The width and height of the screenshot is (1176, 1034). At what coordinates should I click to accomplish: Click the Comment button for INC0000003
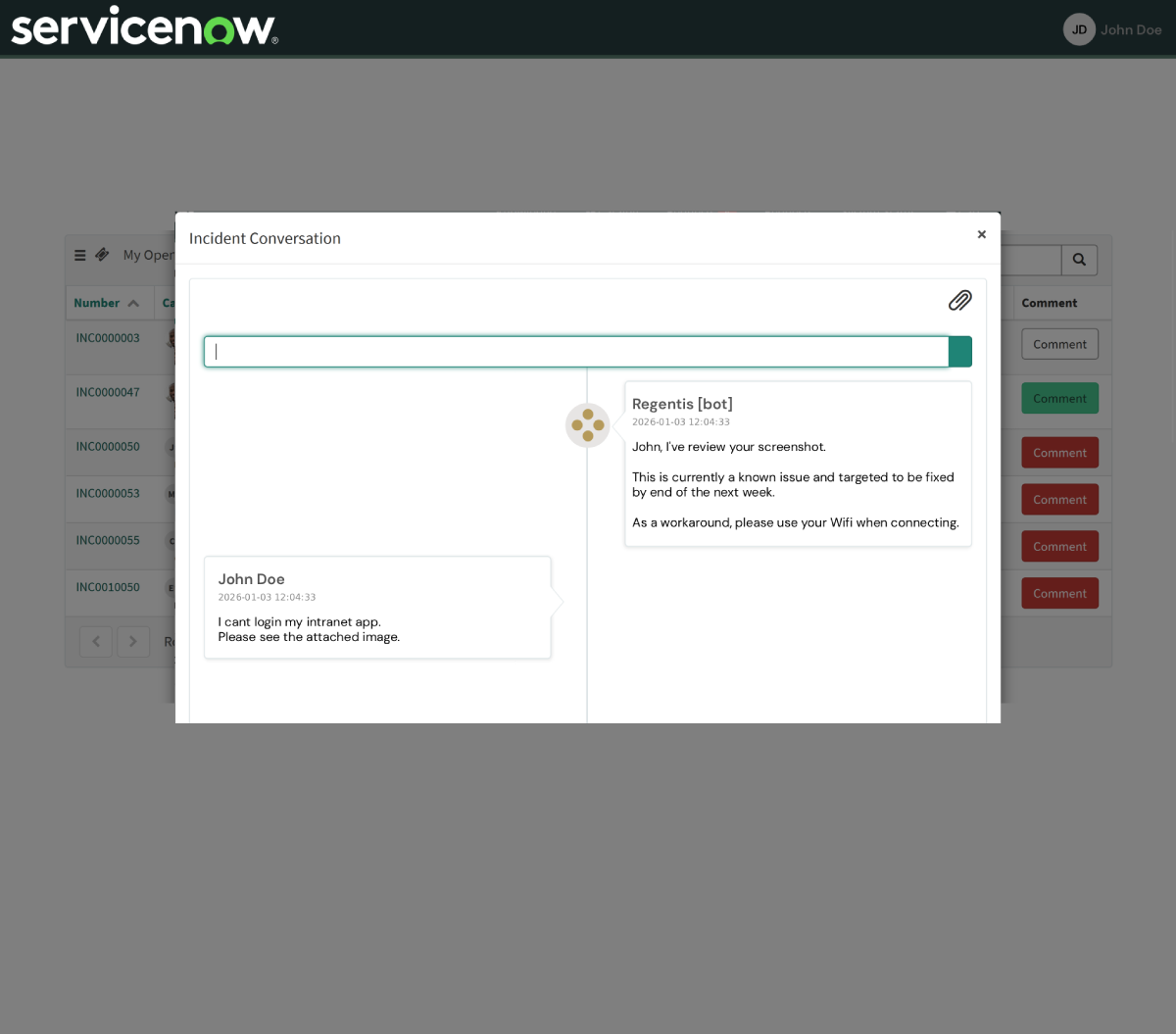[x=1059, y=344]
